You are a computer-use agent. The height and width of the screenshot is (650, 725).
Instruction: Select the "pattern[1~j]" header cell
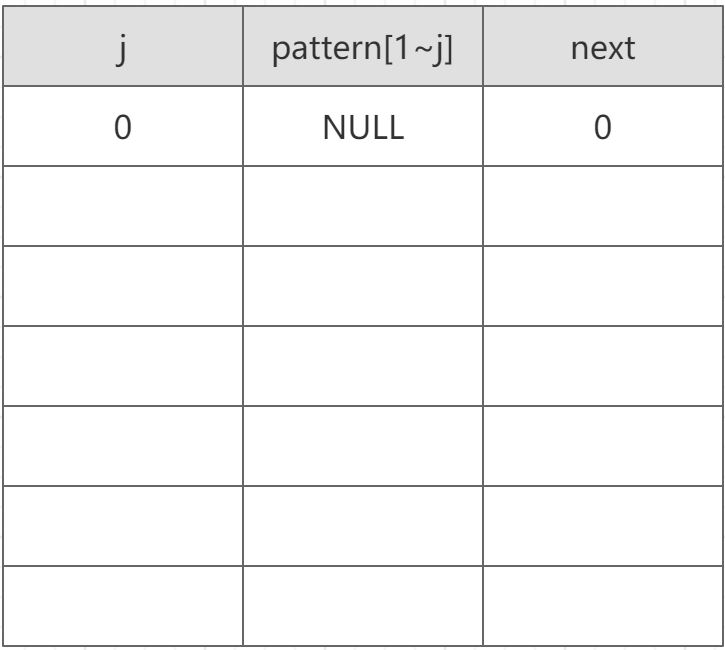point(363,46)
